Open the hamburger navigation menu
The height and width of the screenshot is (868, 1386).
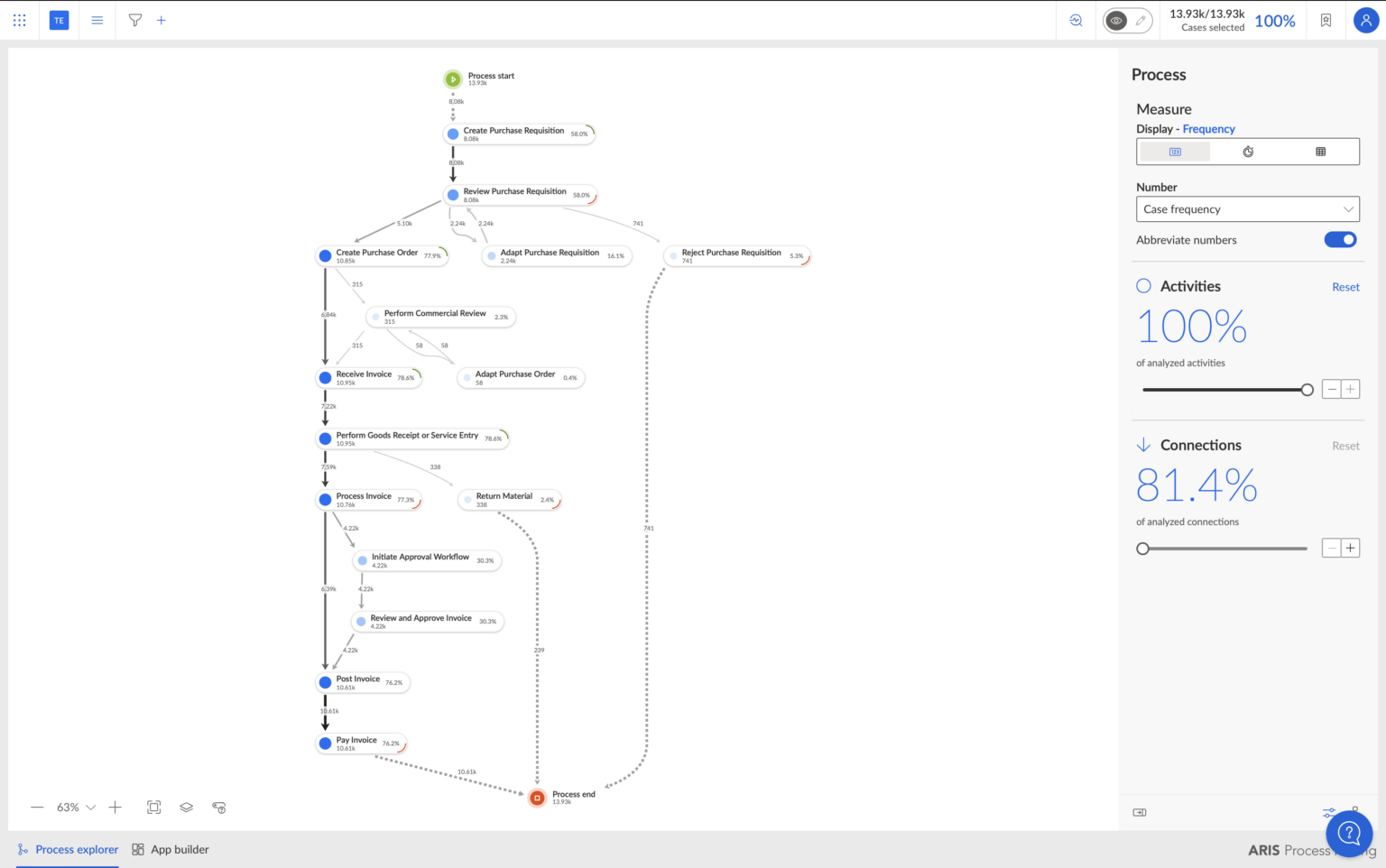tap(97, 20)
